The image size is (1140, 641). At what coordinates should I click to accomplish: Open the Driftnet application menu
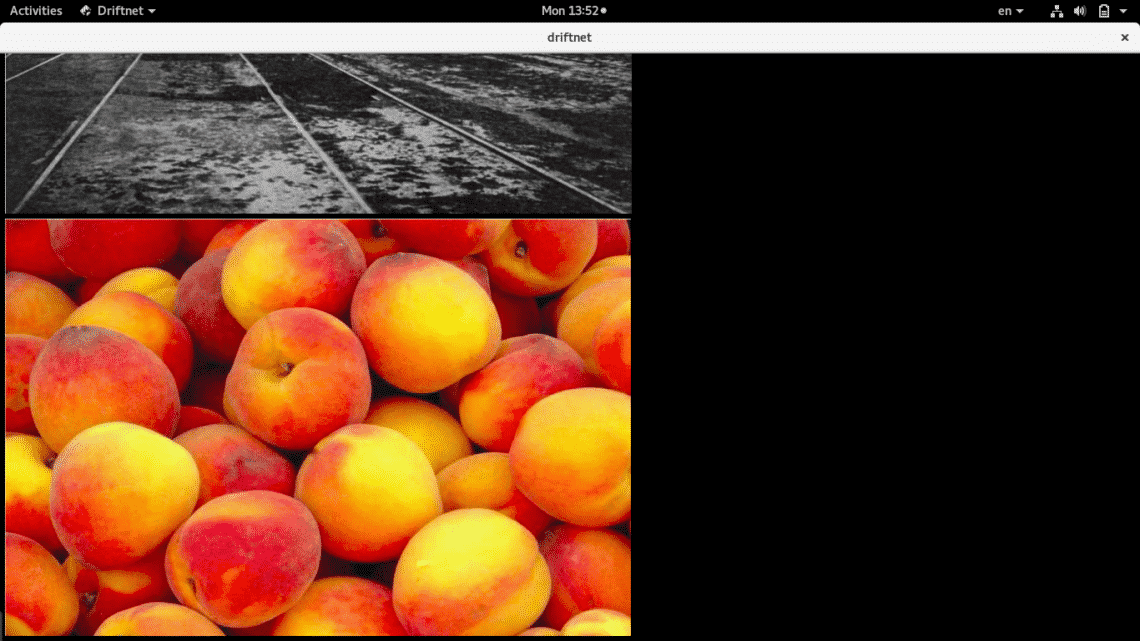click(118, 11)
